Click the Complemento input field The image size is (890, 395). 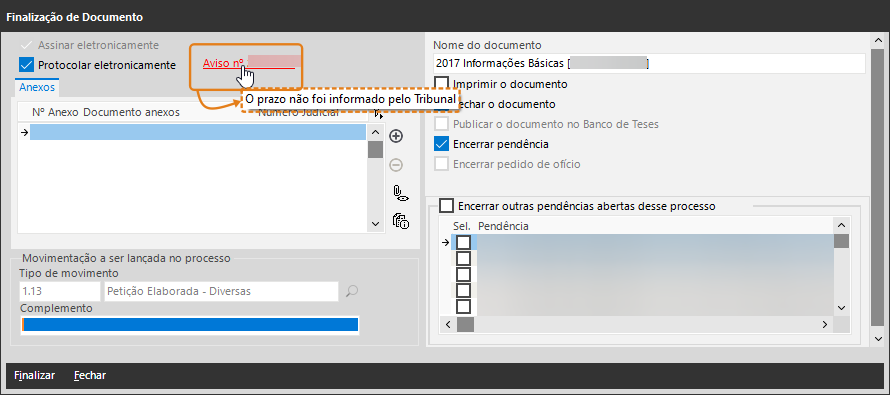tap(190, 325)
